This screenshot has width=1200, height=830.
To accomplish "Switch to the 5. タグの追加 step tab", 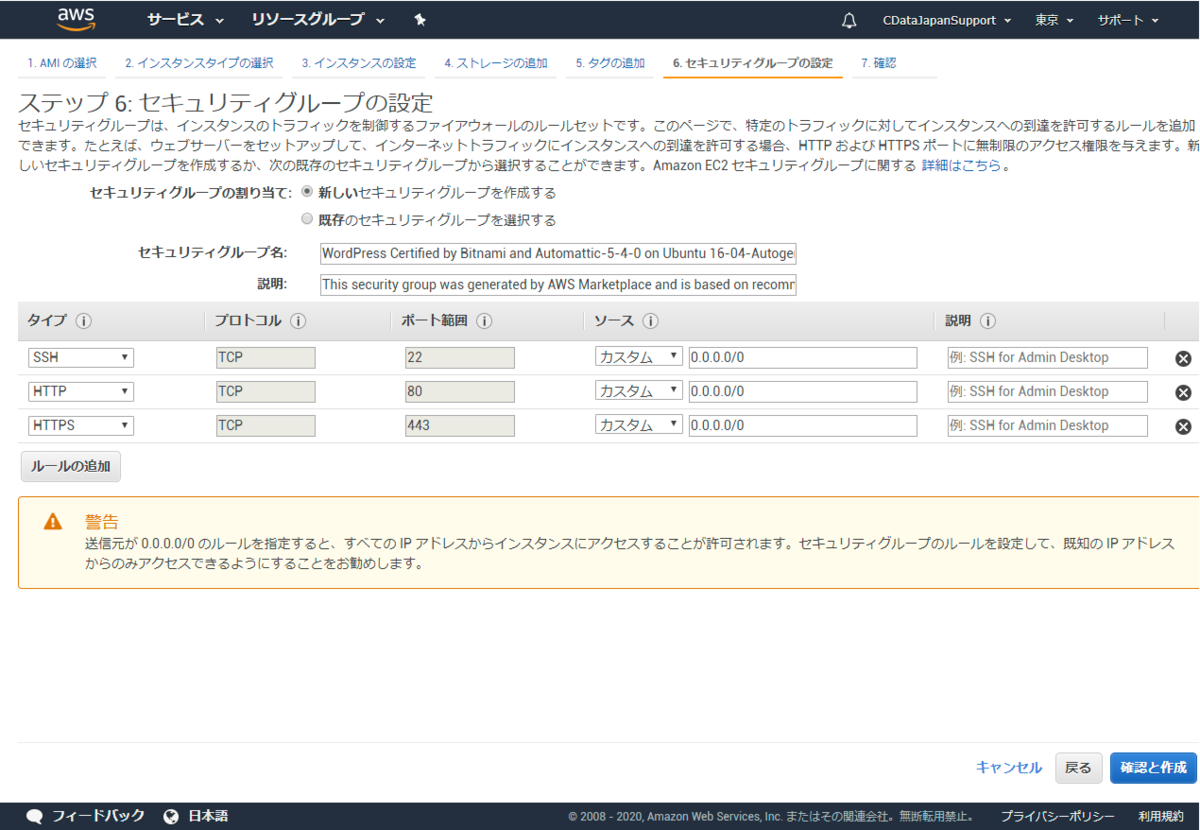I will pos(607,62).
